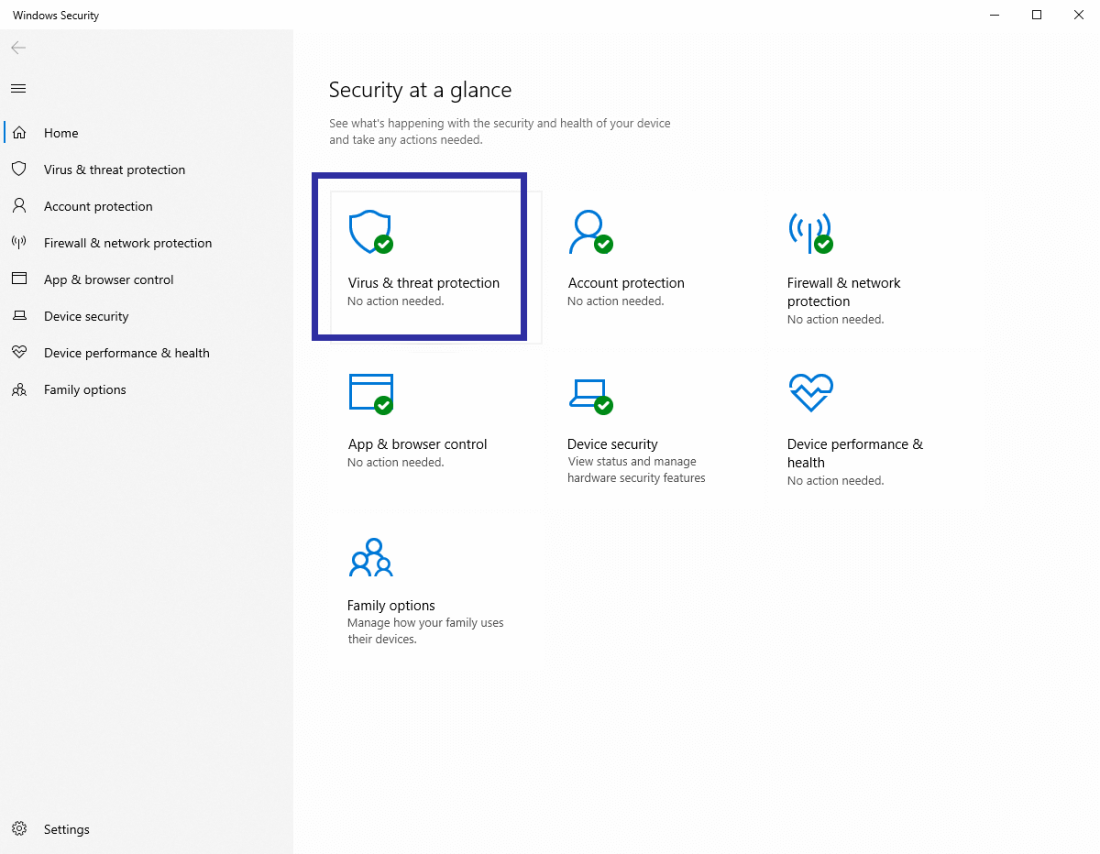Open the hamburger navigation menu

click(x=18, y=88)
